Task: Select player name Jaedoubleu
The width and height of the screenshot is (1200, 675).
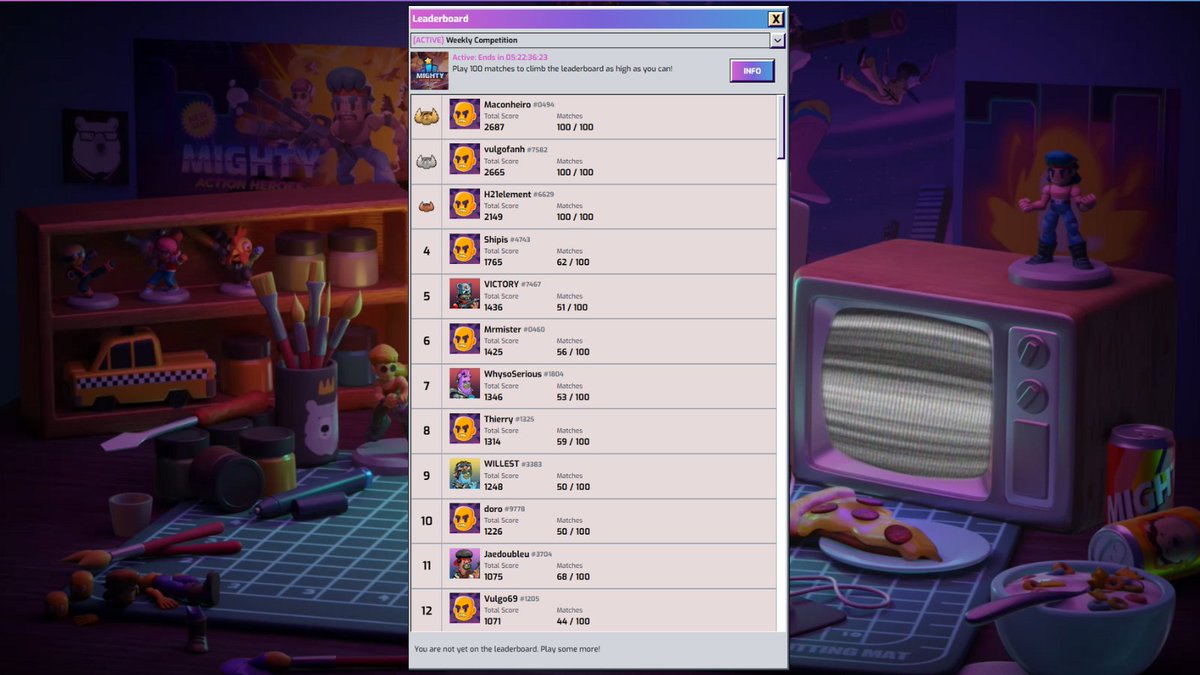Action: (506, 554)
